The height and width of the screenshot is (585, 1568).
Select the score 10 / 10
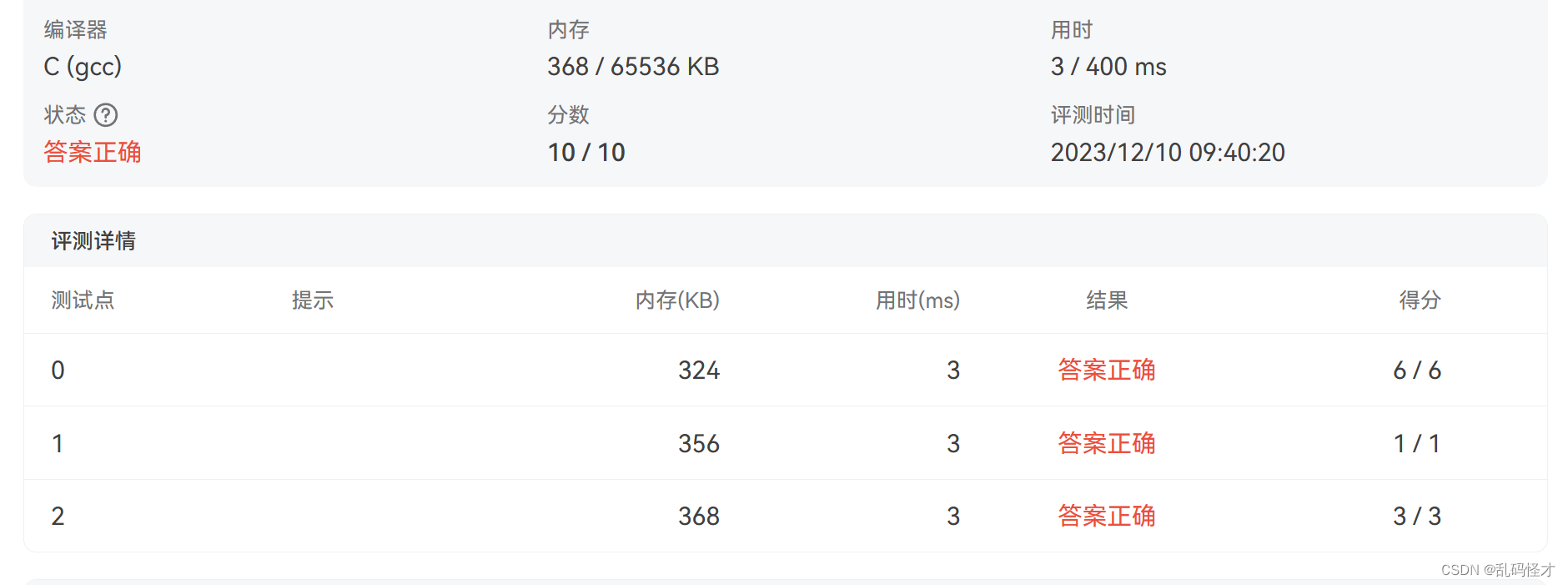tap(585, 153)
